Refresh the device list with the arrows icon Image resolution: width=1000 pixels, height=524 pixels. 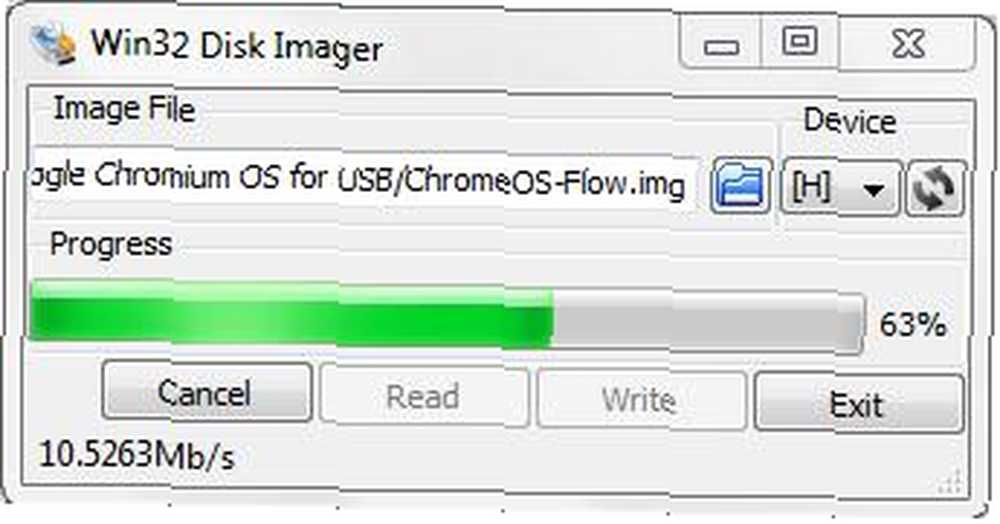tap(936, 189)
